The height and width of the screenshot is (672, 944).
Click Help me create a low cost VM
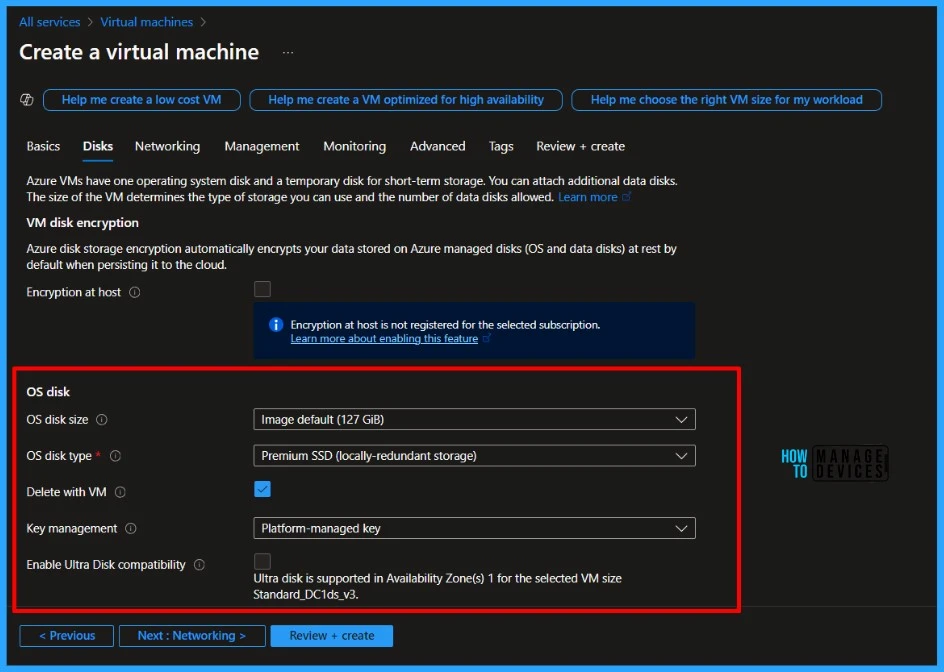(x=142, y=100)
